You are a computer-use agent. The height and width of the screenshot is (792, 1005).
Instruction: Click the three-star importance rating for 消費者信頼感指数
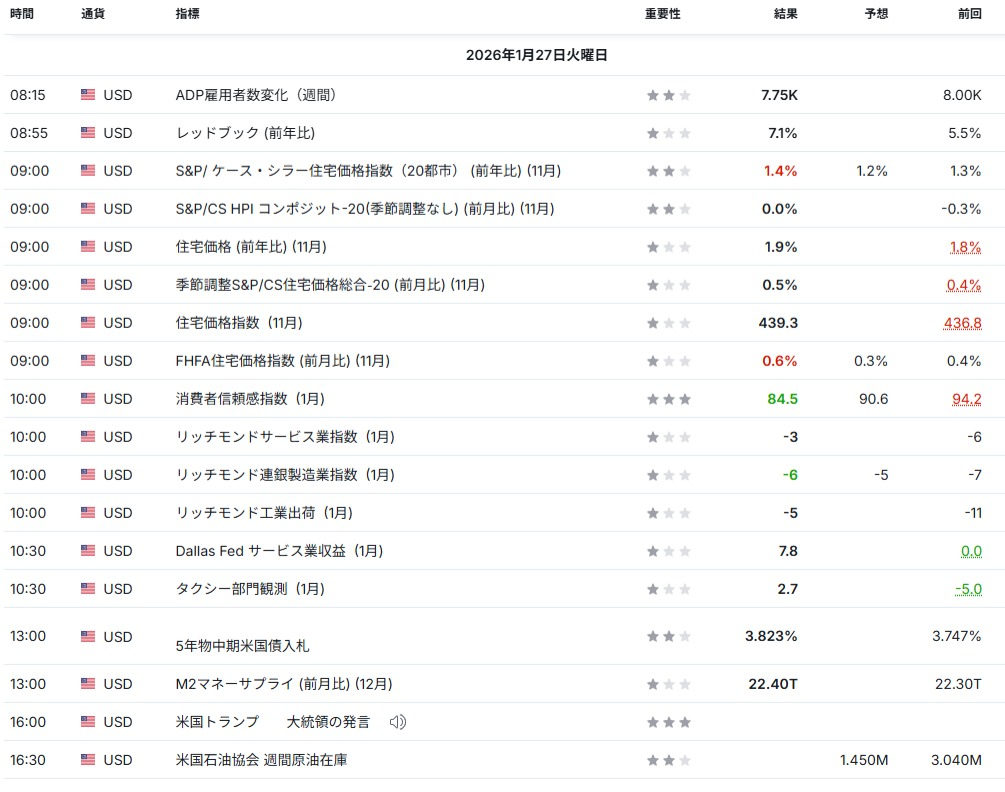[x=668, y=399]
